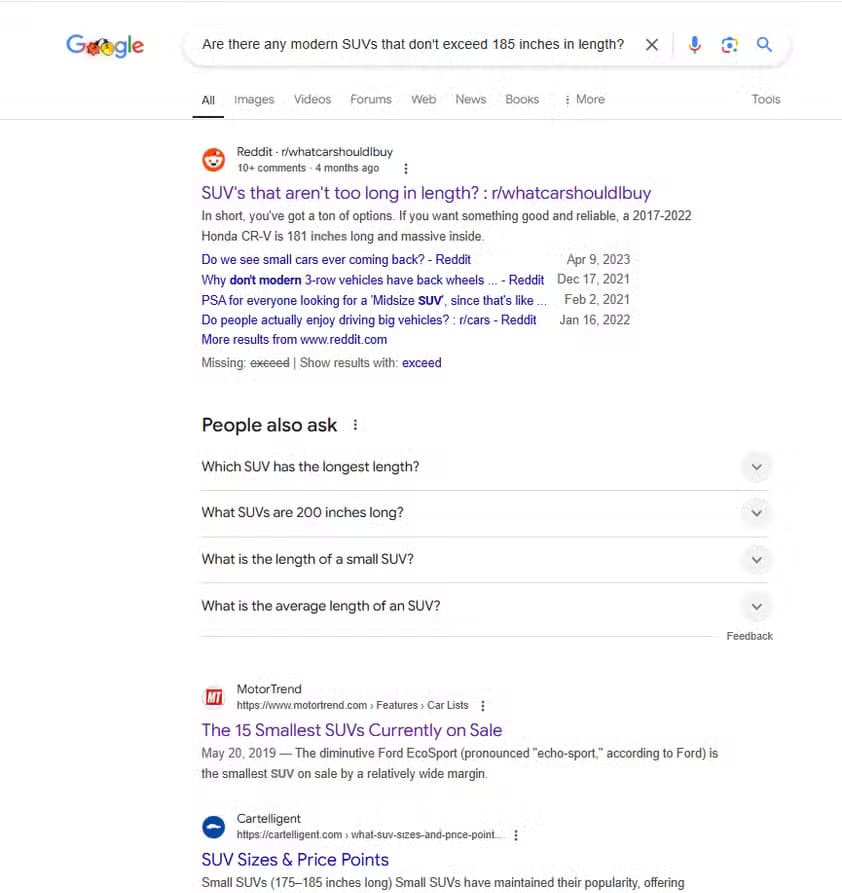Open three-dot menu beside Cartelligent URL
The height and width of the screenshot is (893, 842).
(516, 835)
